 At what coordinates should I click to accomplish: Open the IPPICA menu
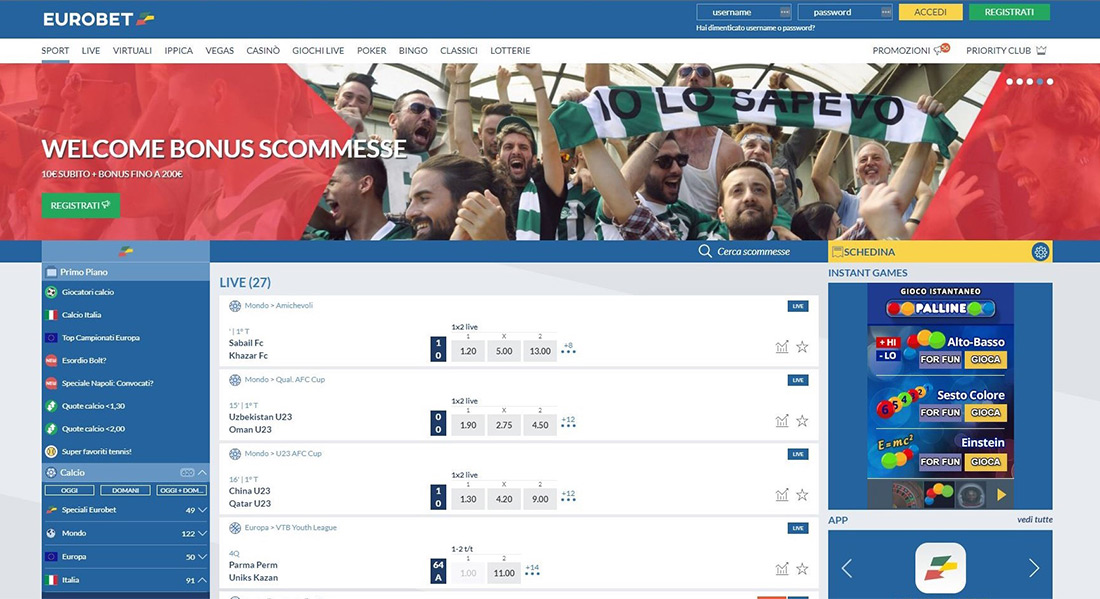[x=178, y=51]
